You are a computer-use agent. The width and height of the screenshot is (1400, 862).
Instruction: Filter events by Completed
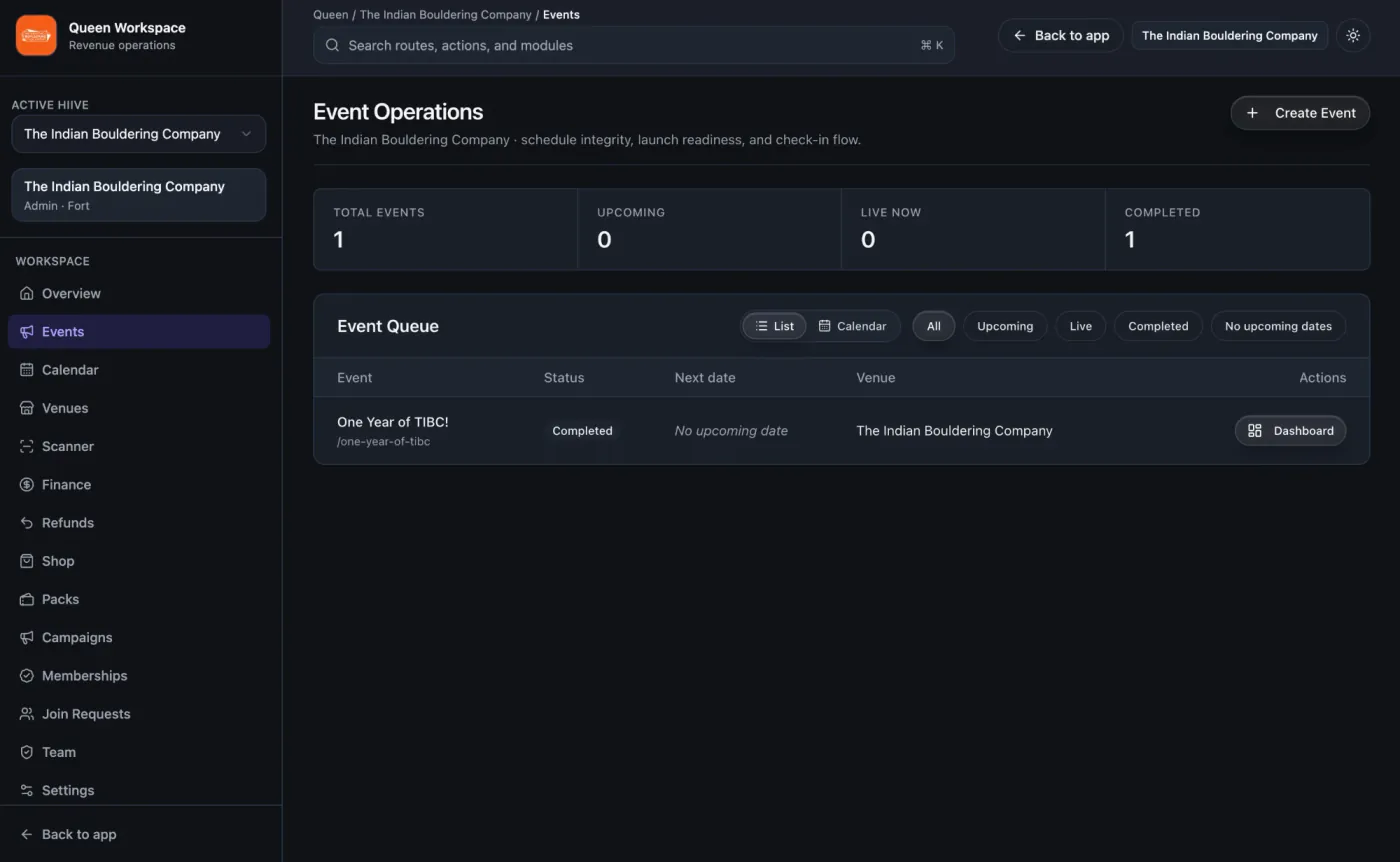[x=1158, y=326]
